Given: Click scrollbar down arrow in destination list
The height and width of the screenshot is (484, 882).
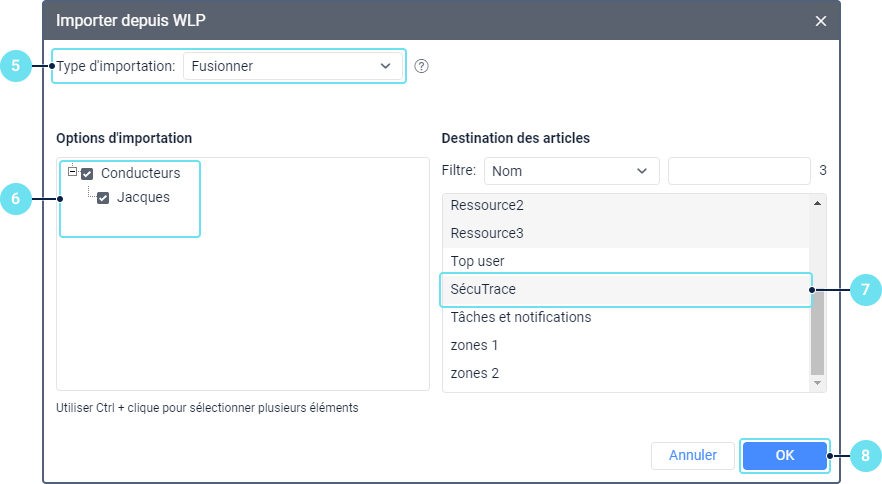Looking at the screenshot, I should click(818, 383).
